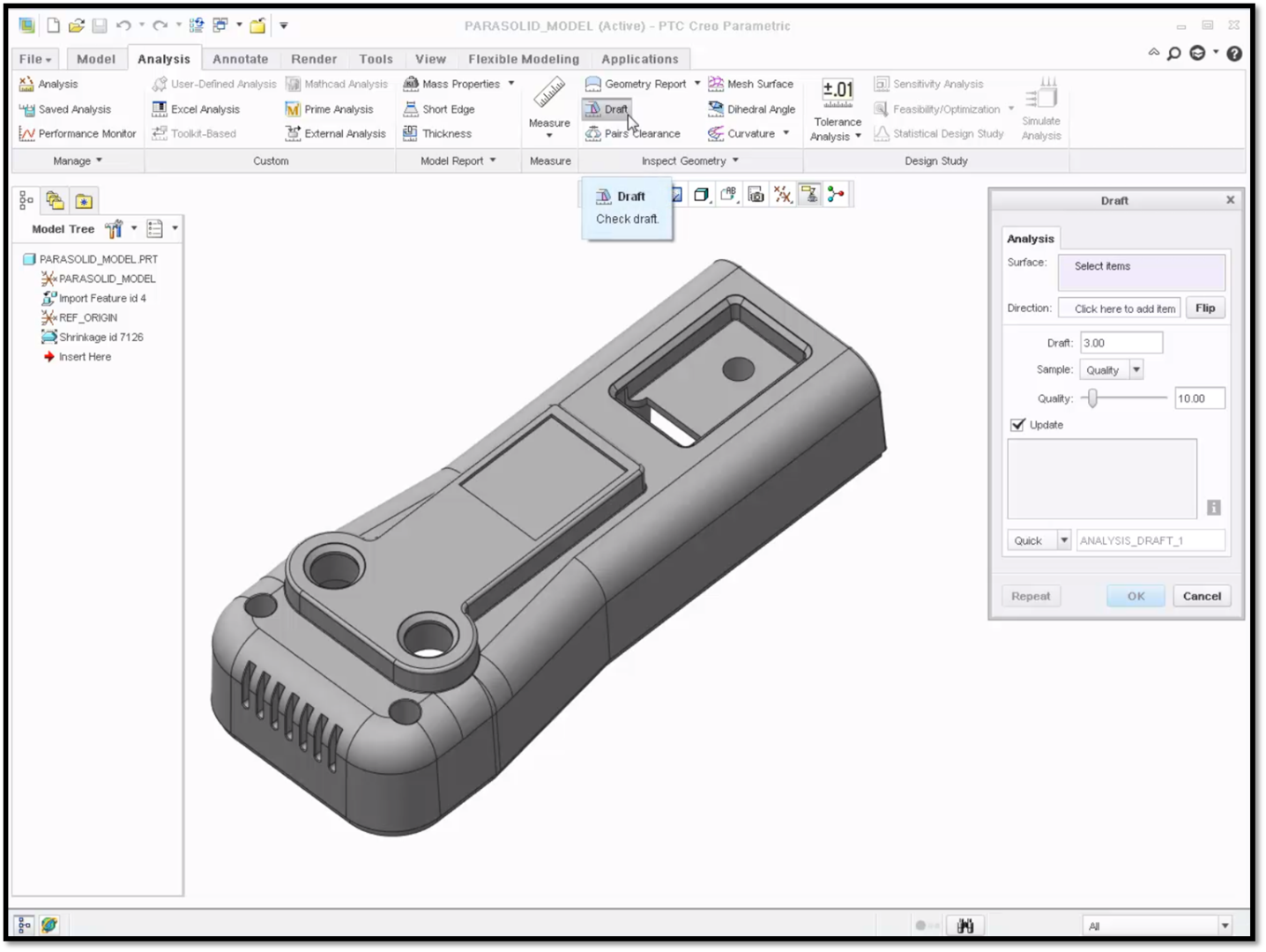Click Cancel in the Draft dialog
The image size is (1266, 952).
click(x=1202, y=596)
